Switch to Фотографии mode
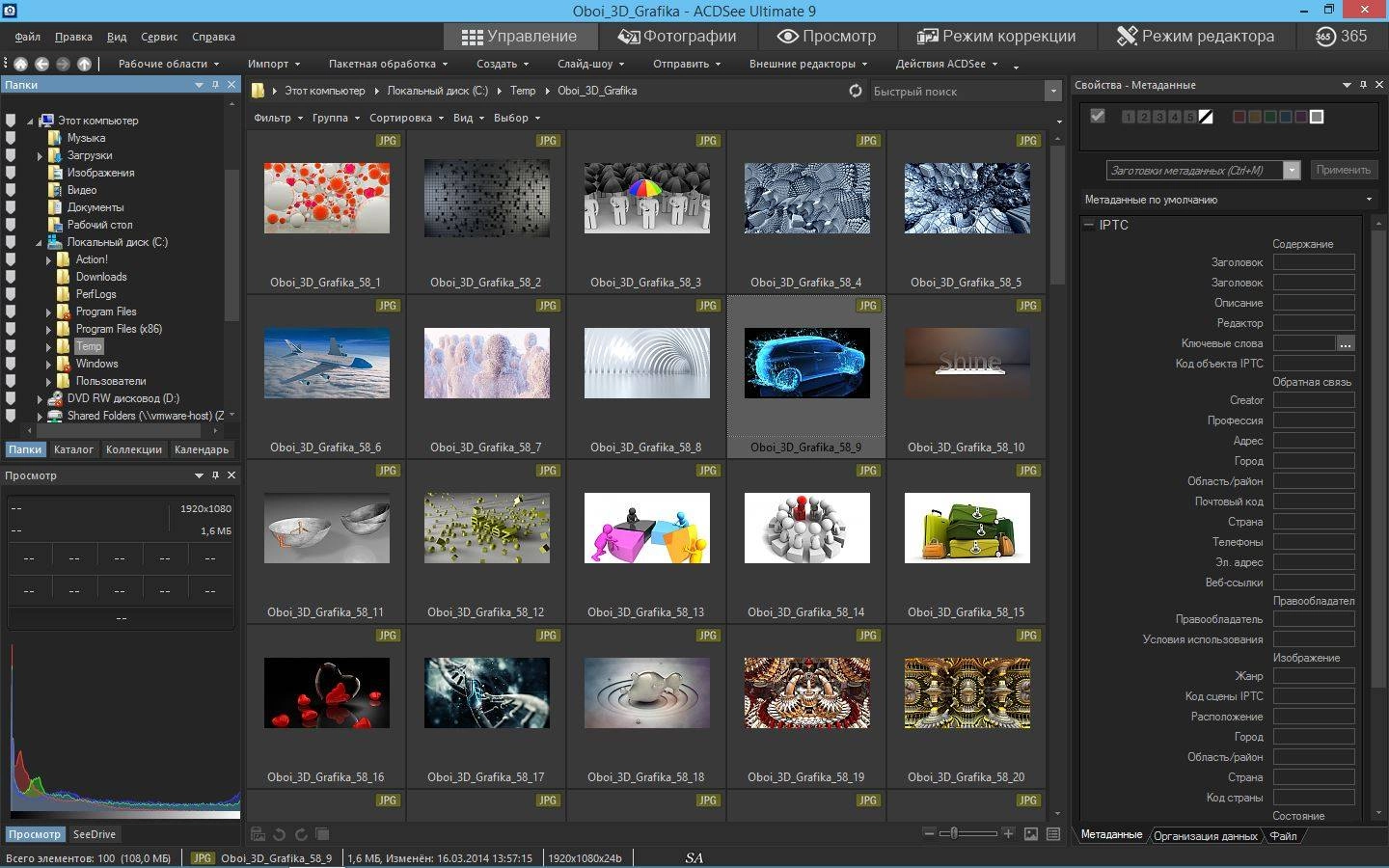 pos(677,36)
